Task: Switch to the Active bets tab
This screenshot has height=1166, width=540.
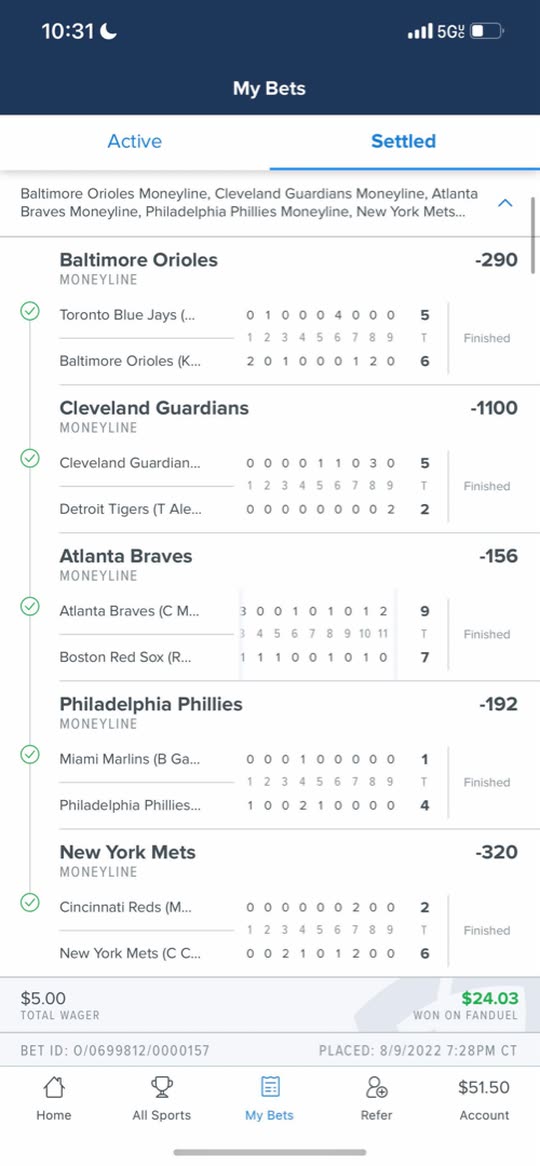Action: point(135,141)
